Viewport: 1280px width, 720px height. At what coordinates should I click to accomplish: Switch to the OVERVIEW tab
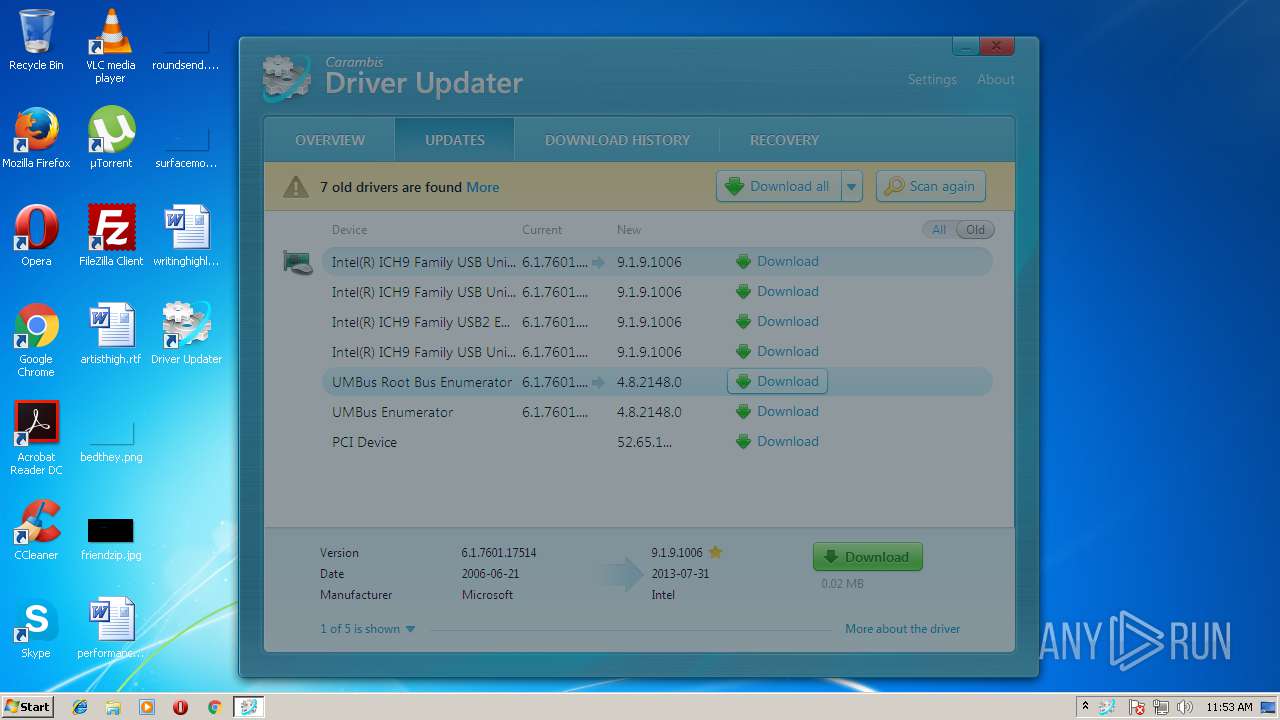pos(330,140)
